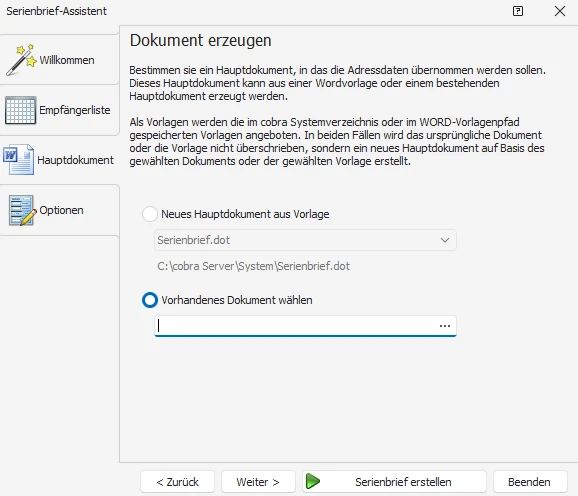This screenshot has height=496, width=578.
Task: Close the Serienbrief-Assistent window
Action: click(x=560, y=11)
